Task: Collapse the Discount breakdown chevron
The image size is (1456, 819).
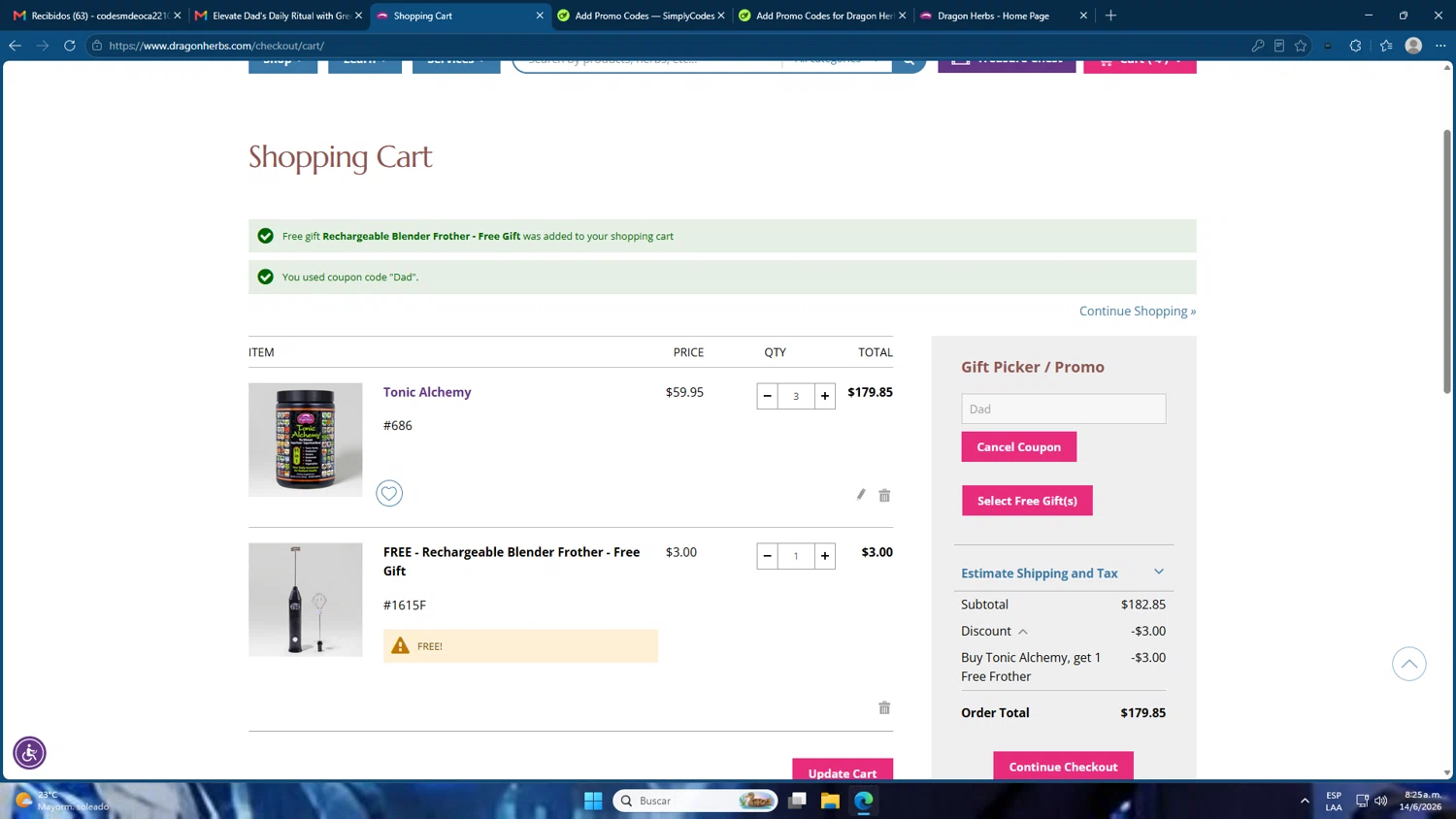Action: click(1023, 632)
